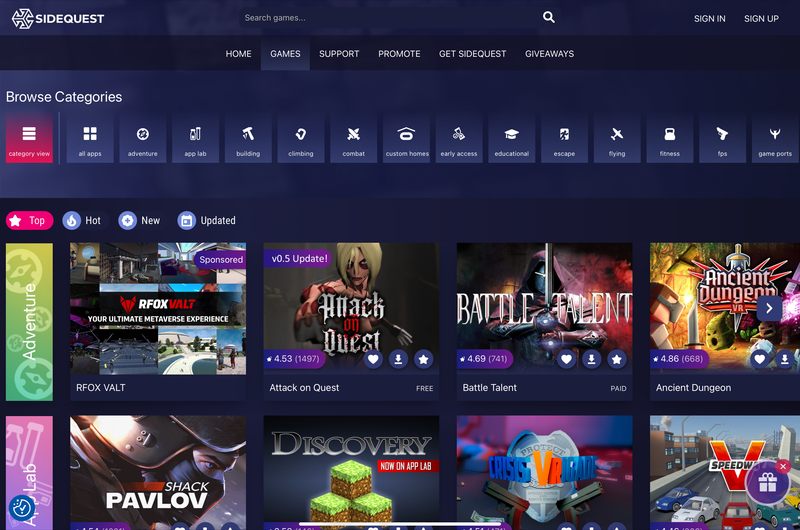Screen dimensions: 800x530
Task: Open the combat category
Action: tap(354, 139)
